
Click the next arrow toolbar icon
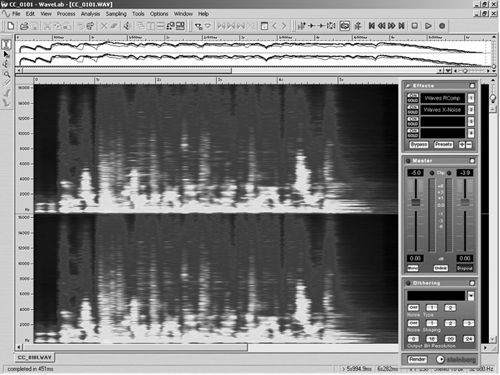click(284, 26)
